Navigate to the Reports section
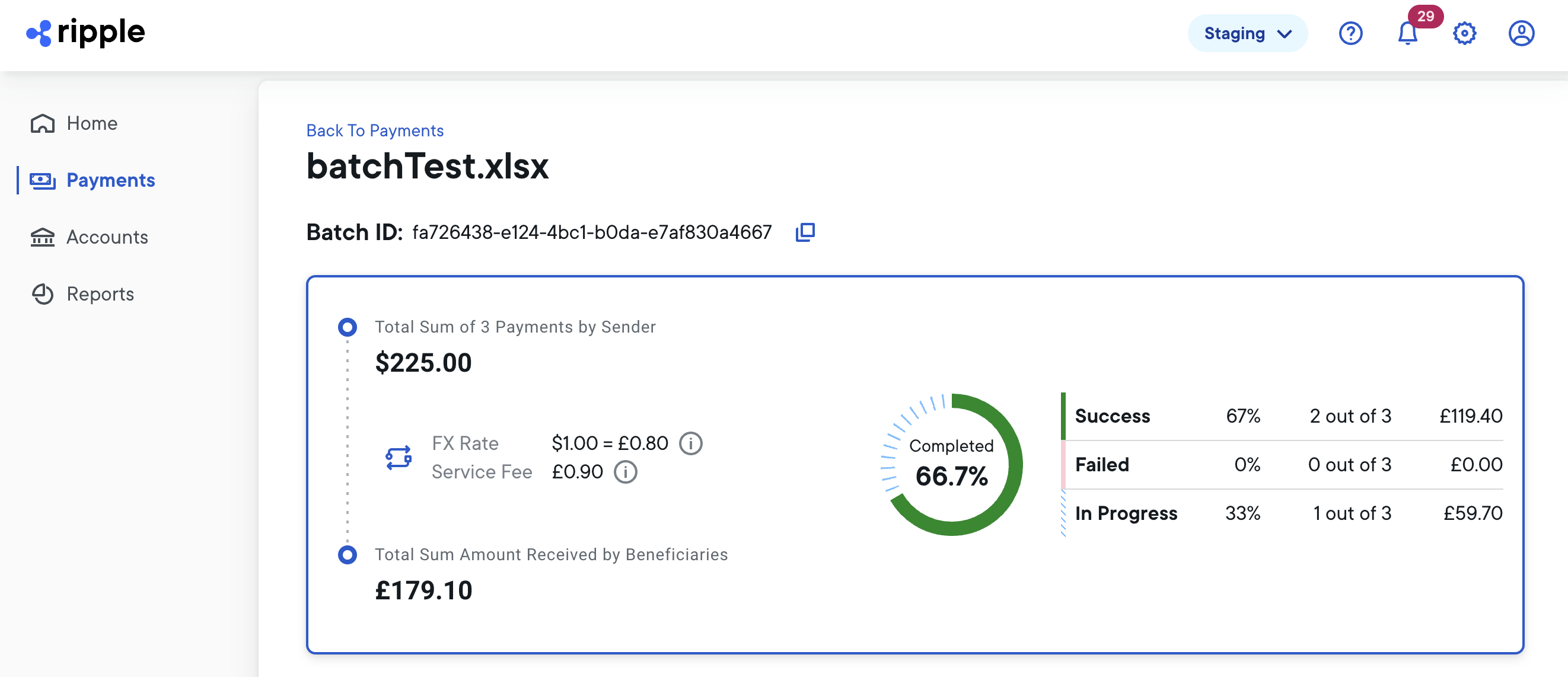 (100, 294)
